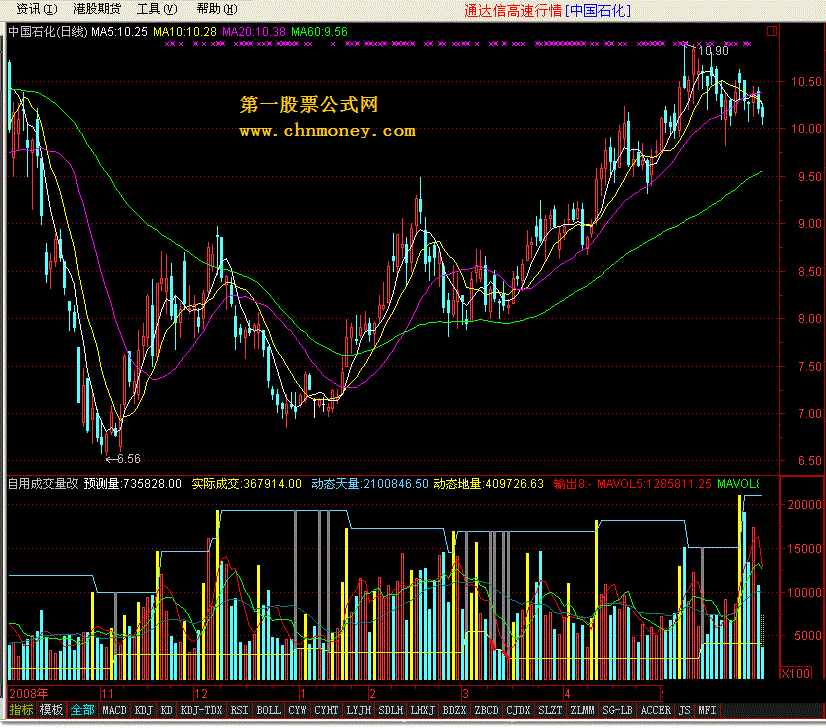826x728 pixels.
Task: Open the 帮助(H) menu
Action: click(x=217, y=9)
